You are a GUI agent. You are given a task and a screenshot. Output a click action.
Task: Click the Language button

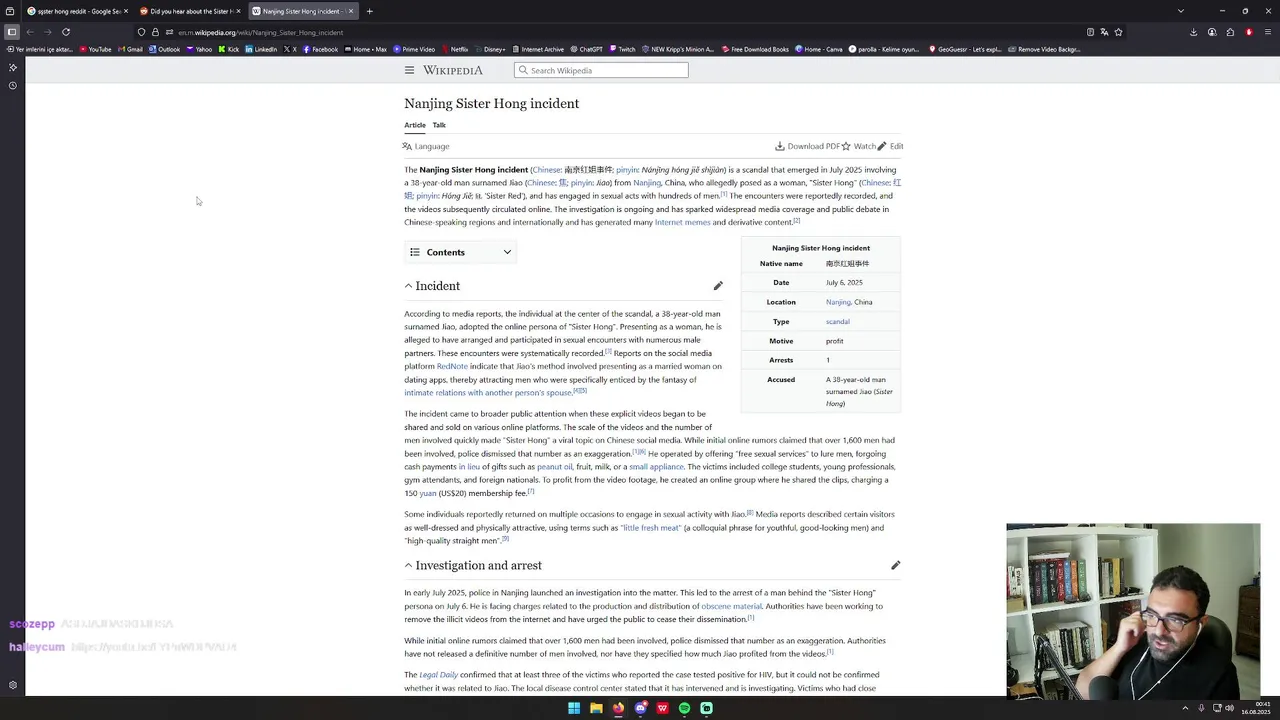(426, 146)
